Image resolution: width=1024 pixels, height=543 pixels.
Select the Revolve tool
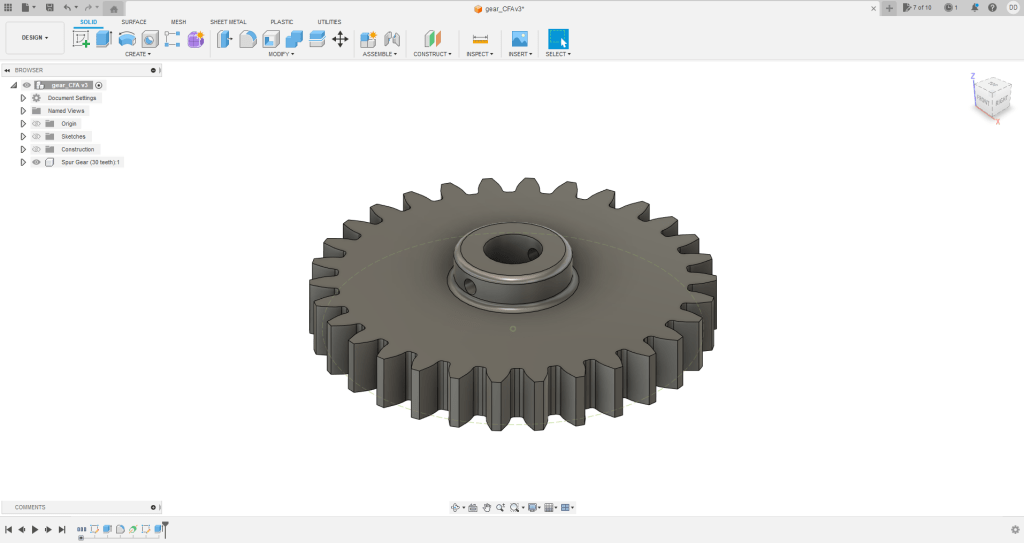[x=127, y=39]
